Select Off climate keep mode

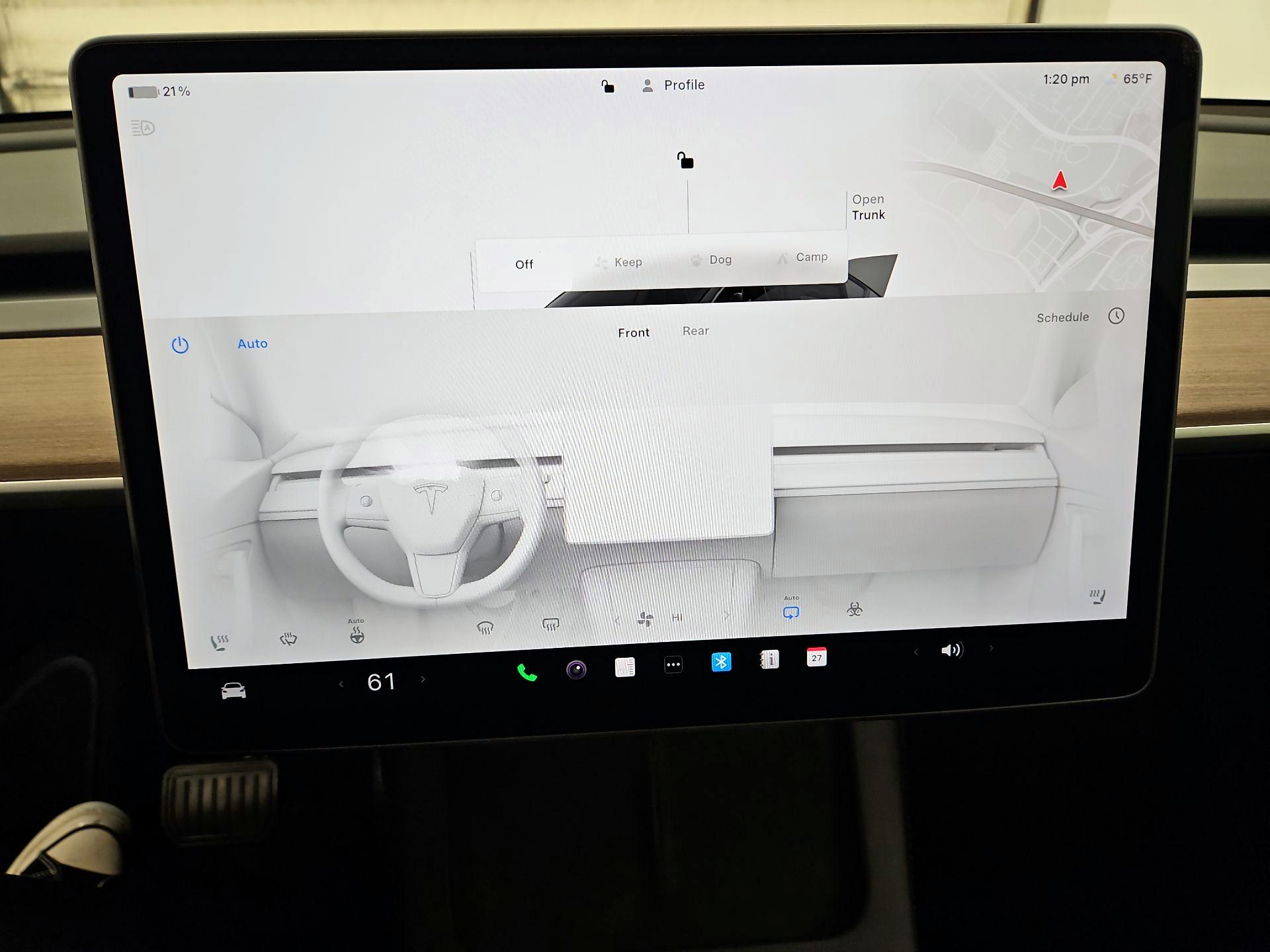click(x=524, y=264)
